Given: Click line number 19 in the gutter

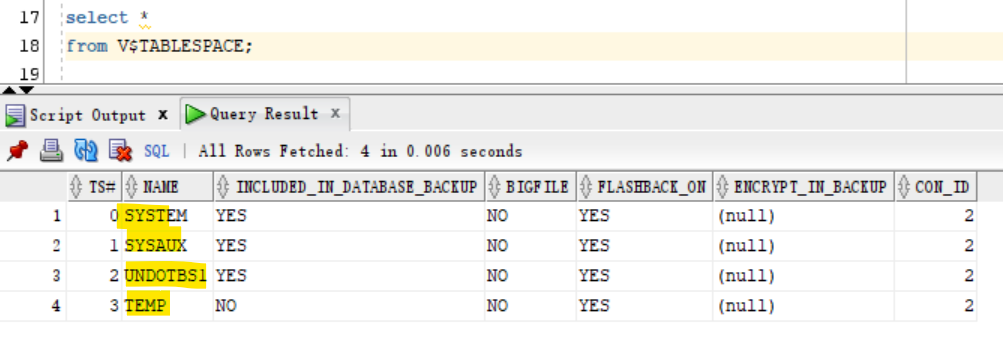Looking at the screenshot, I should pos(29,74).
